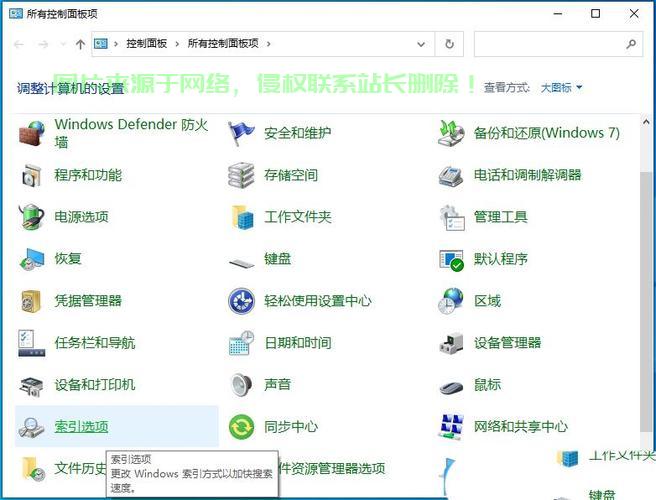This screenshot has height=500, width=656.
Task: Open 索引选项 magnifier icon
Action: pos(31,427)
